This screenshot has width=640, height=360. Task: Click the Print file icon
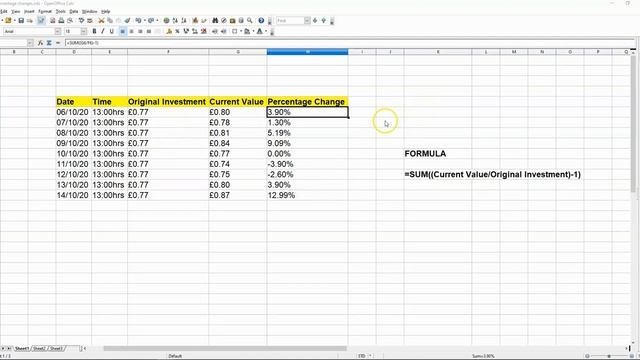pos(61,20)
